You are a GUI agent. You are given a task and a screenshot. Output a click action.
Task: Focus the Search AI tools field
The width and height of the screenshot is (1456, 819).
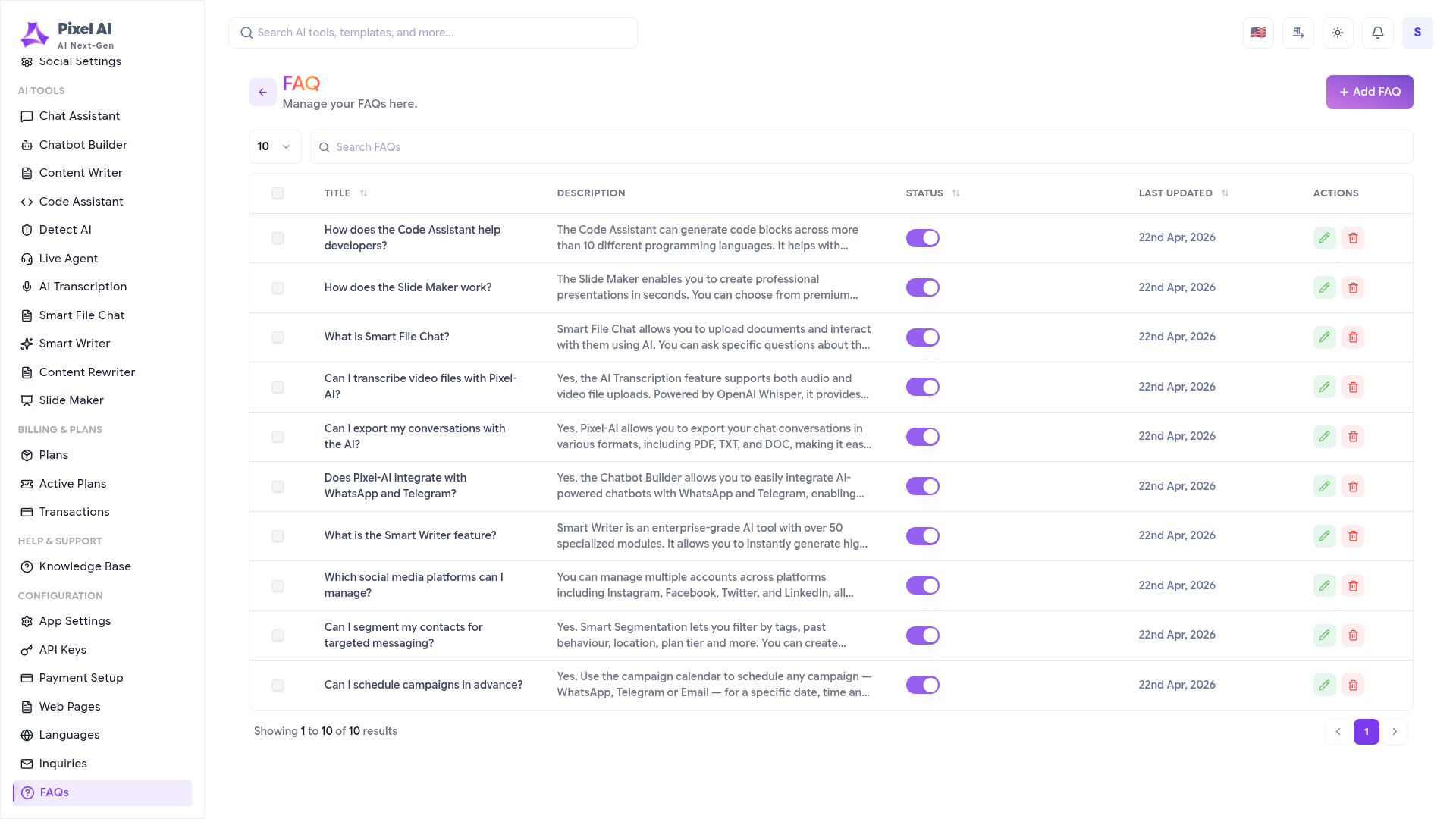433,33
